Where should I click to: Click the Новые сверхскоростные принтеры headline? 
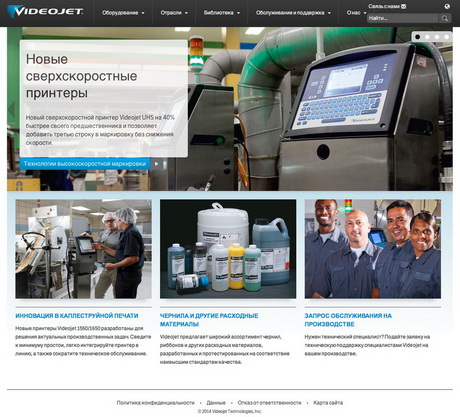click(x=81, y=76)
